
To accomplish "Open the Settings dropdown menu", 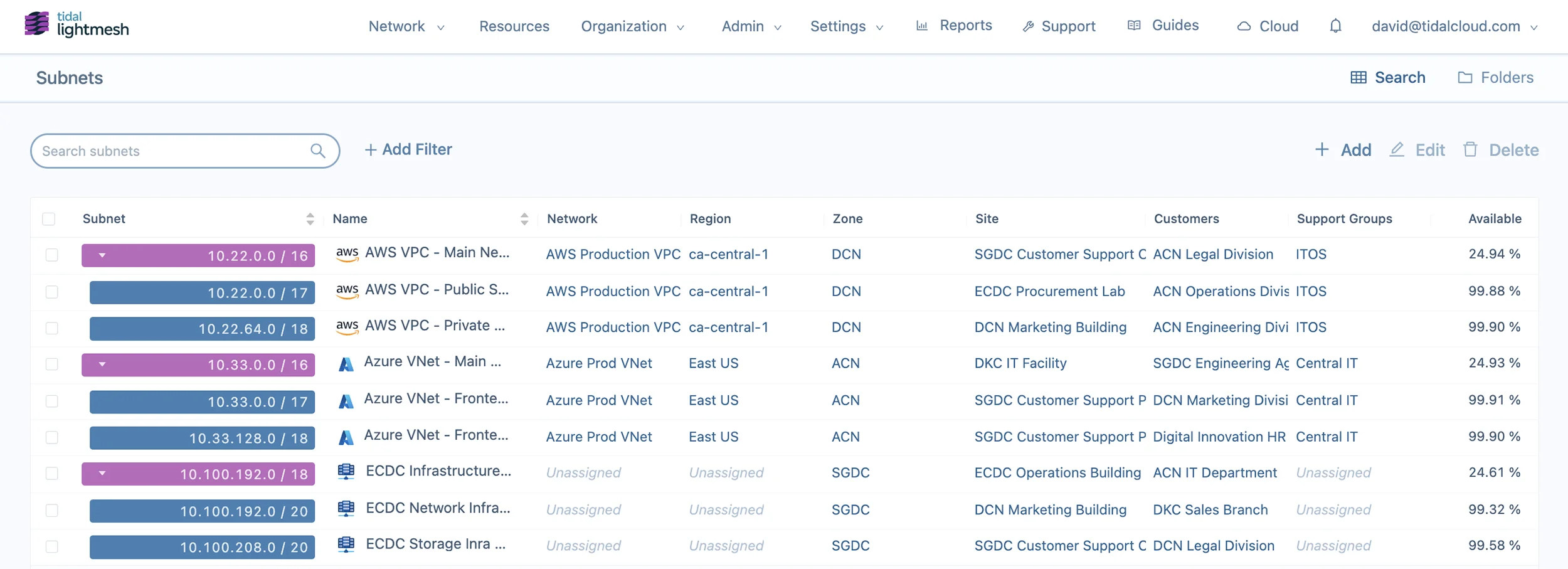I will point(847,26).
